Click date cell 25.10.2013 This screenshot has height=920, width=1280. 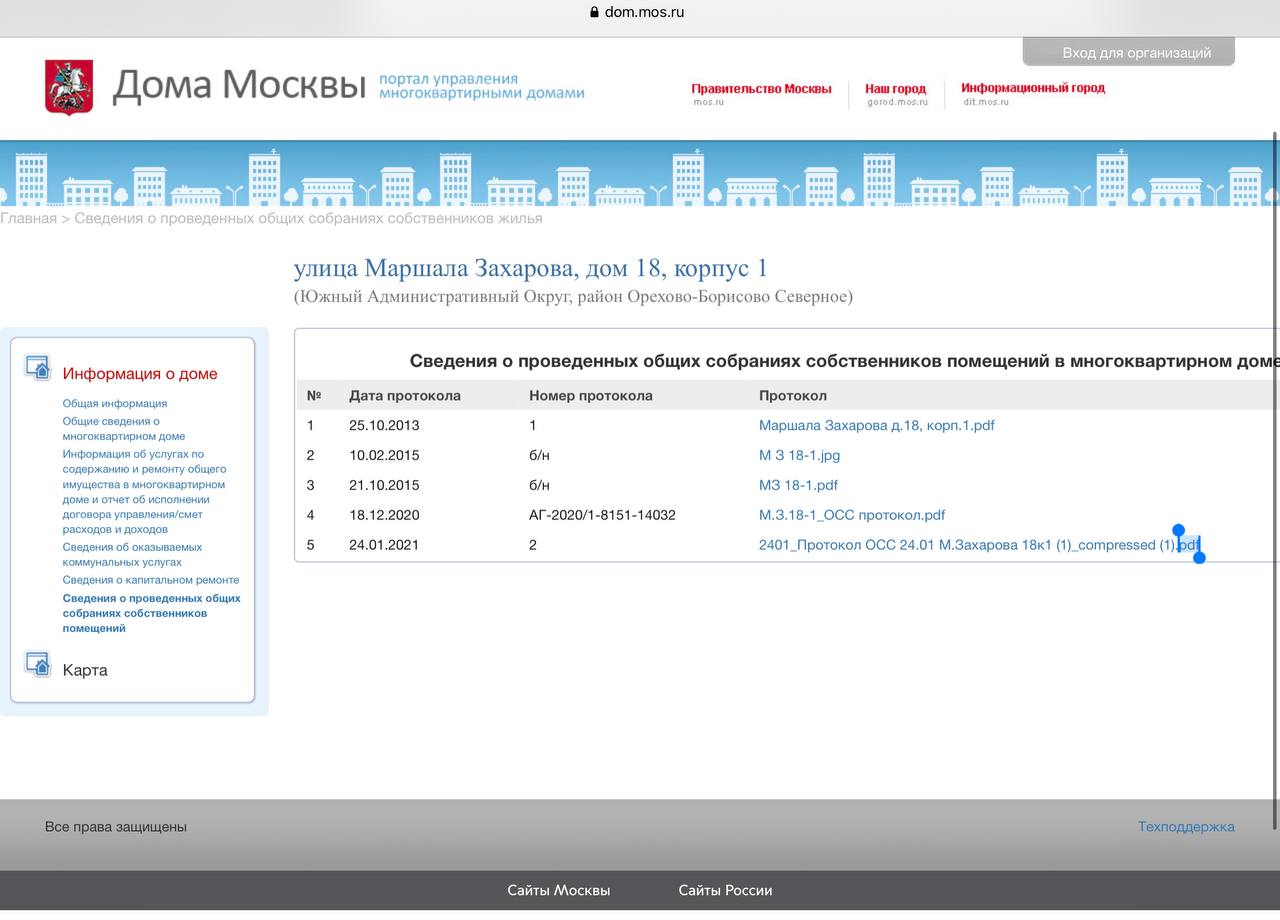point(384,425)
